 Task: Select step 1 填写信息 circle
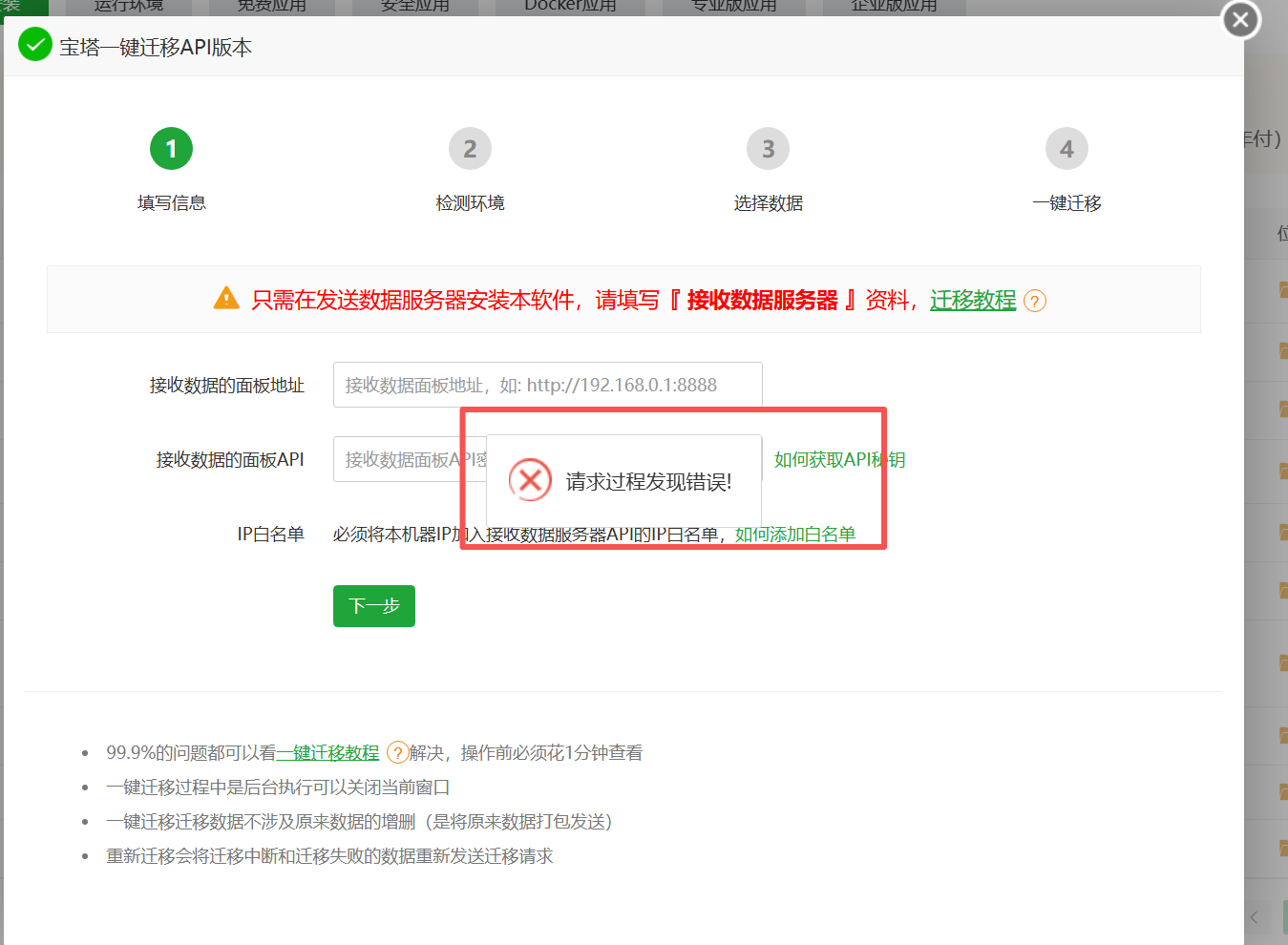click(171, 148)
